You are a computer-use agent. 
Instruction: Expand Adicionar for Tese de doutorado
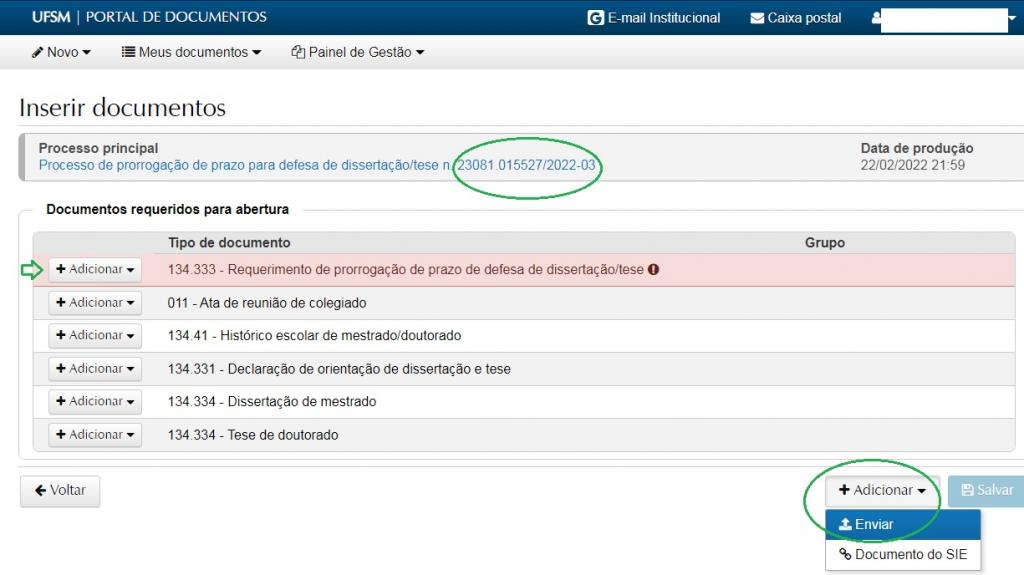point(95,434)
